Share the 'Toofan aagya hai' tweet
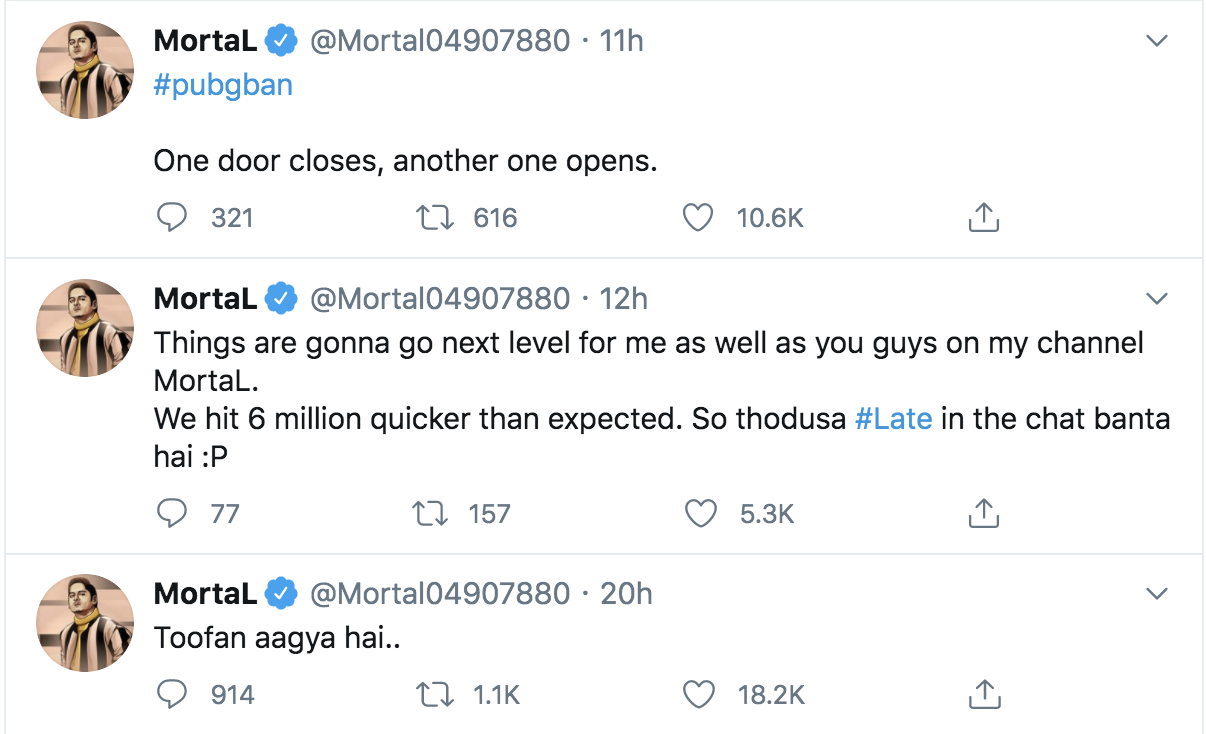1206x734 pixels. click(x=983, y=692)
